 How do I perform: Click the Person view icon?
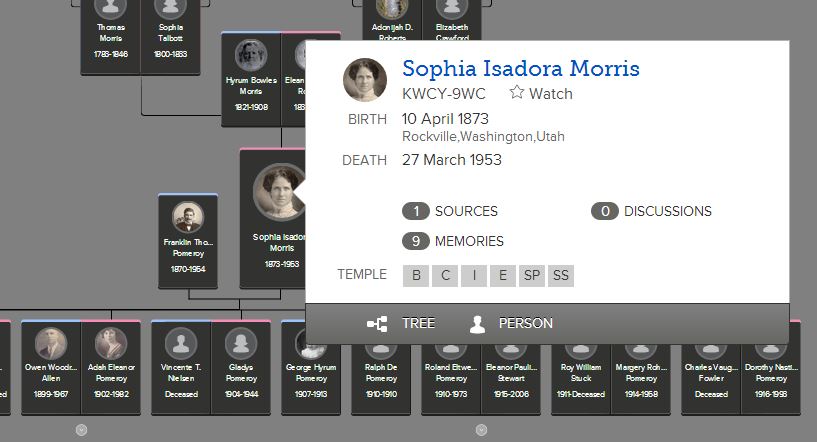tap(477, 324)
